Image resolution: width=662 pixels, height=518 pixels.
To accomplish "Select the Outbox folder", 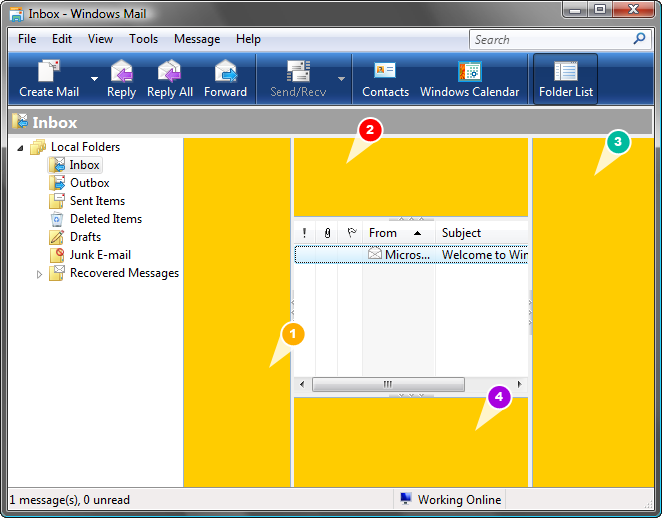I will 90,183.
